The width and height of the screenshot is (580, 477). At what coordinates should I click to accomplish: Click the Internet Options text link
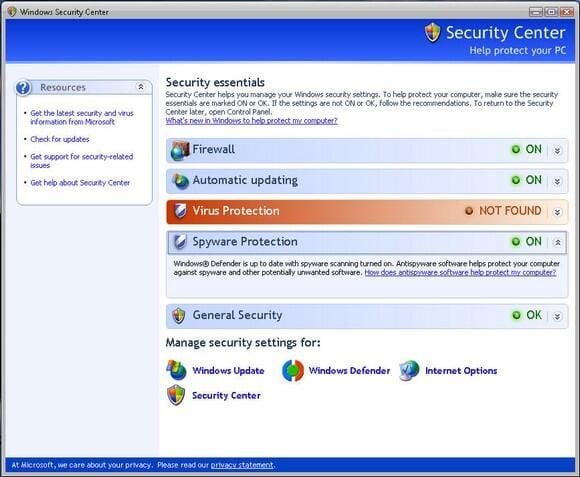461,371
